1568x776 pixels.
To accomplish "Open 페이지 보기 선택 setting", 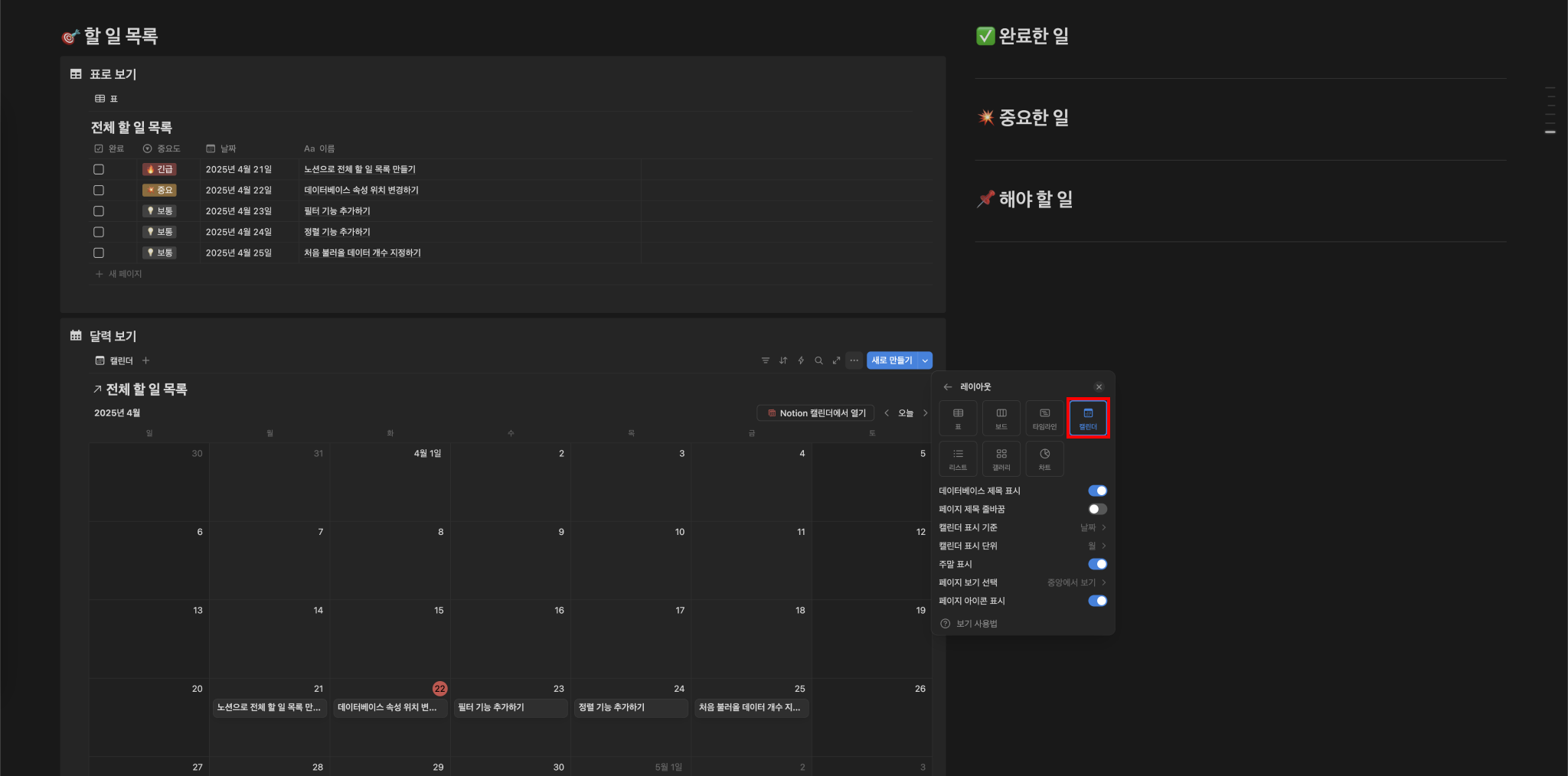I will point(1023,582).
